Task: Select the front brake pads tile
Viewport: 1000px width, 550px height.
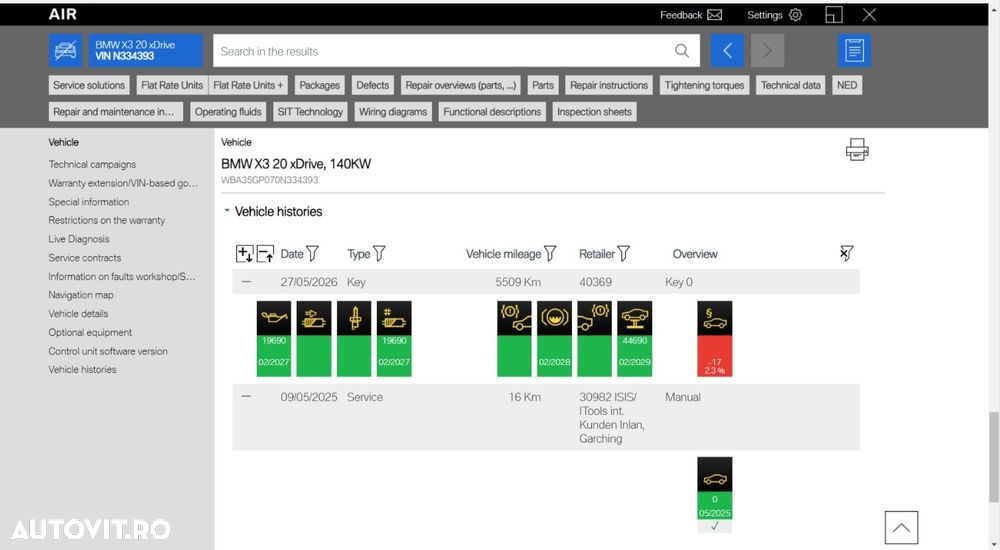Action: click(514, 339)
